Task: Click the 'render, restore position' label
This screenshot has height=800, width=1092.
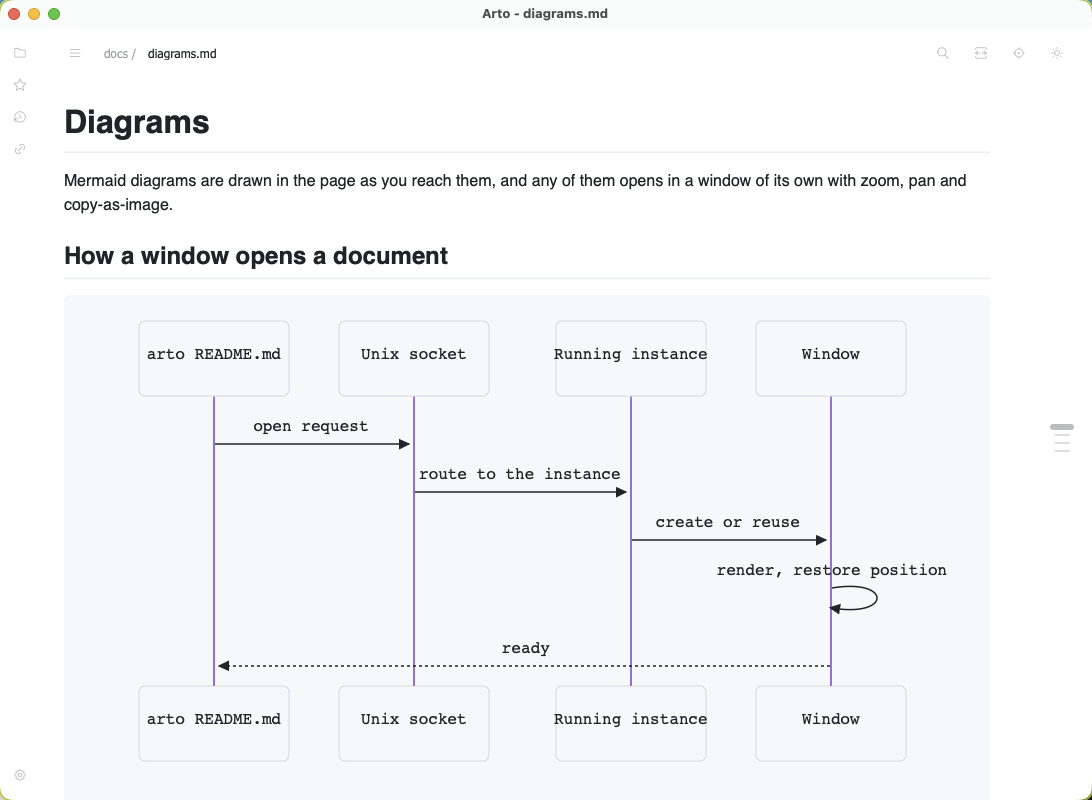Action: [x=832, y=570]
